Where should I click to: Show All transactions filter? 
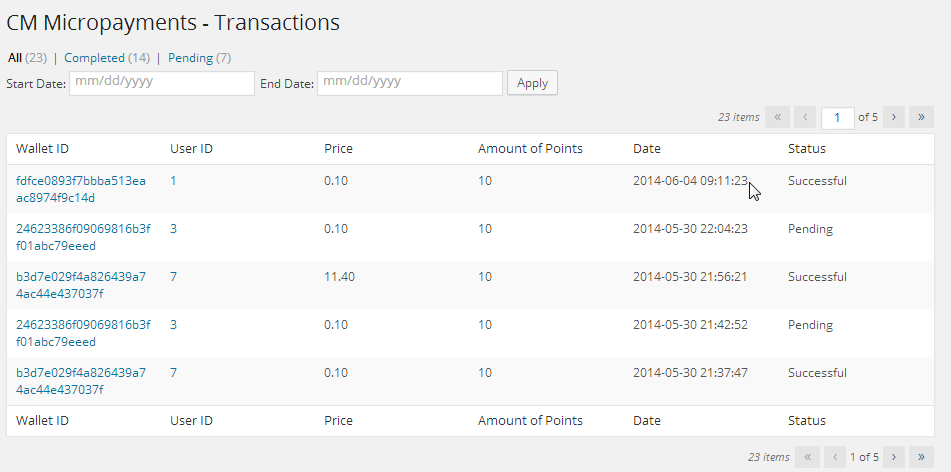point(15,58)
